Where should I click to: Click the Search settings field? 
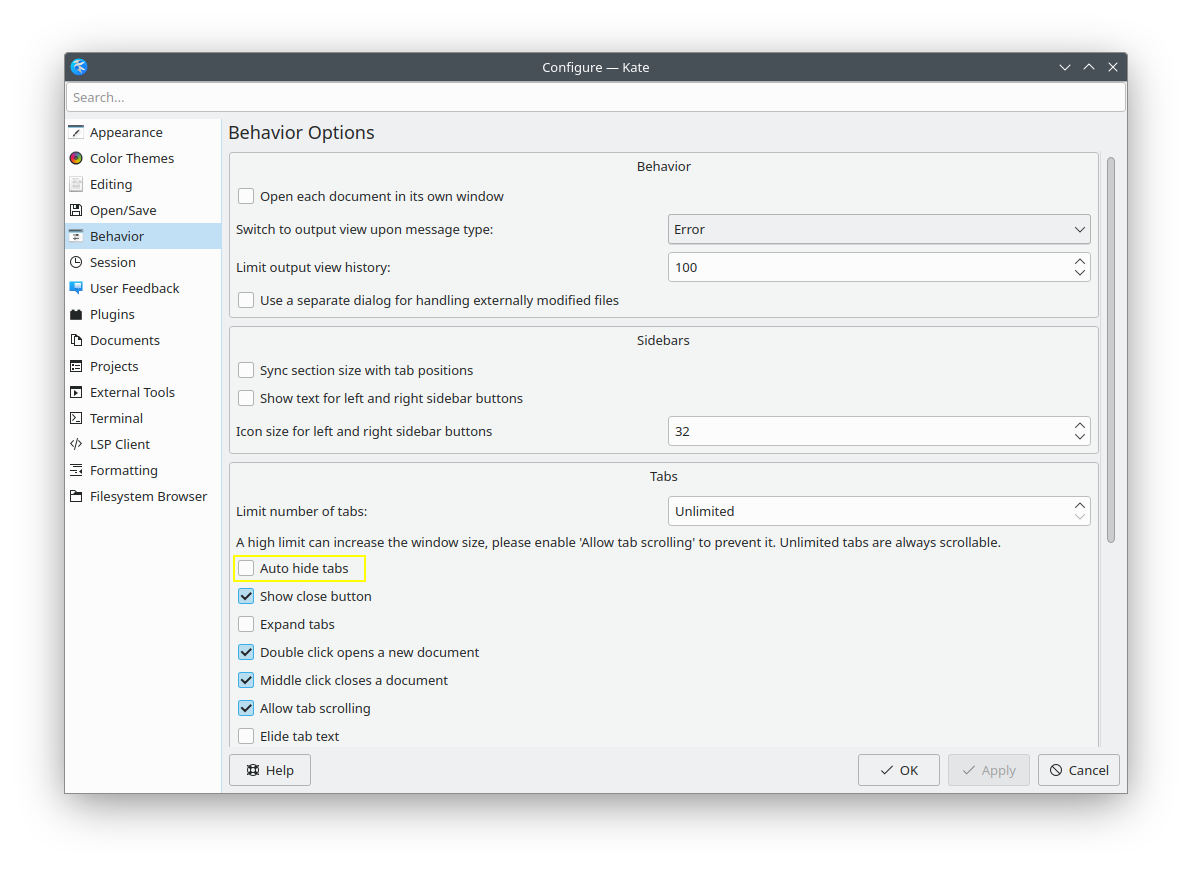click(595, 97)
